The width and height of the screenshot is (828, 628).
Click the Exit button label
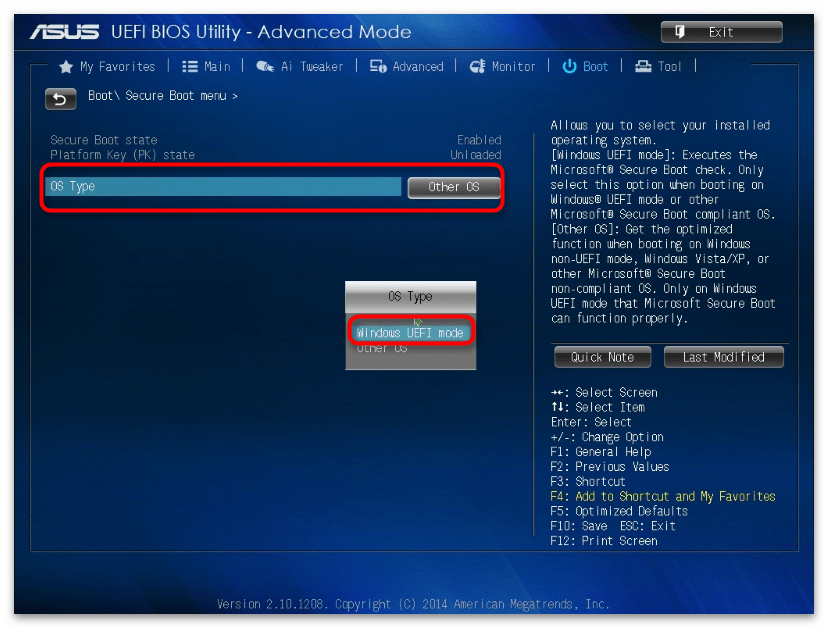pyautogui.click(x=721, y=32)
